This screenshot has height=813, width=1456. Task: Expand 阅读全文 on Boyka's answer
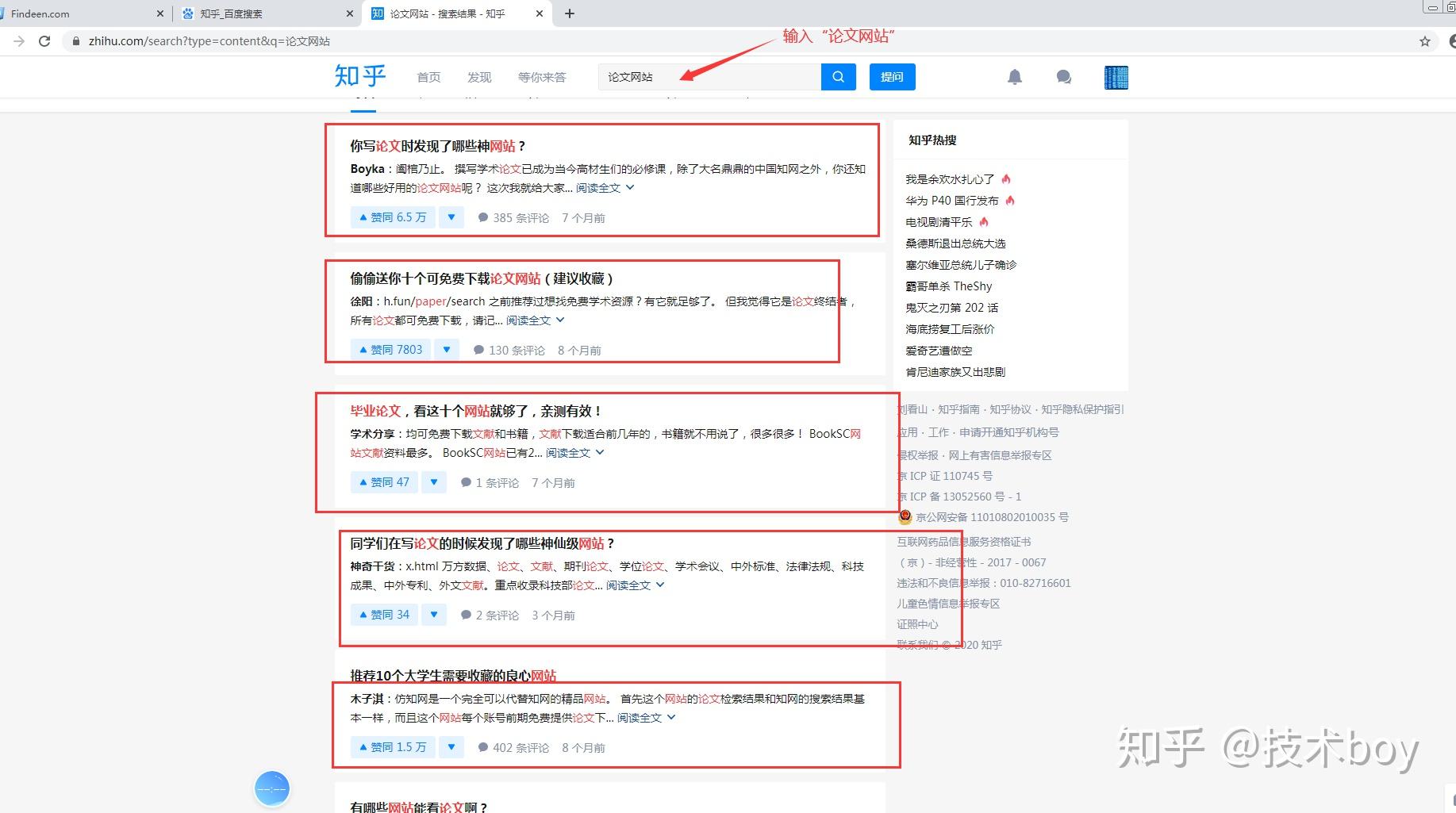(x=605, y=188)
